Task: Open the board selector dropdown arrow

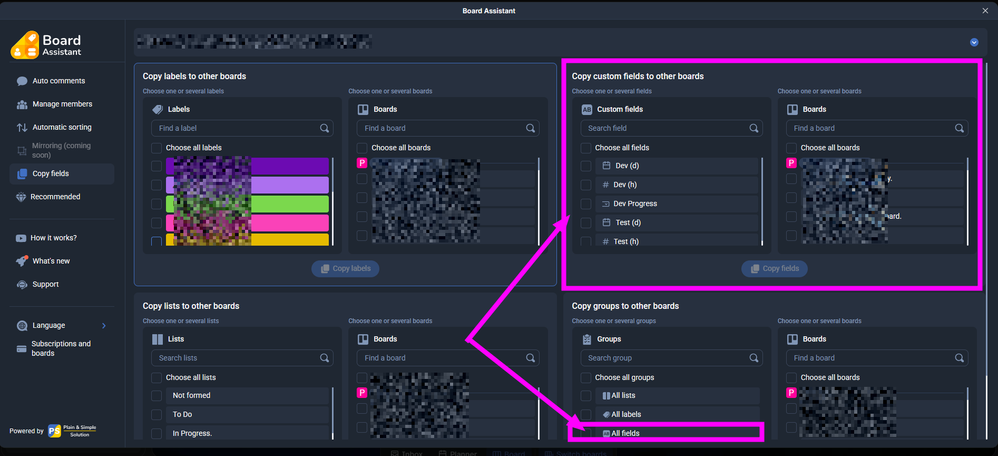Action: tap(974, 42)
